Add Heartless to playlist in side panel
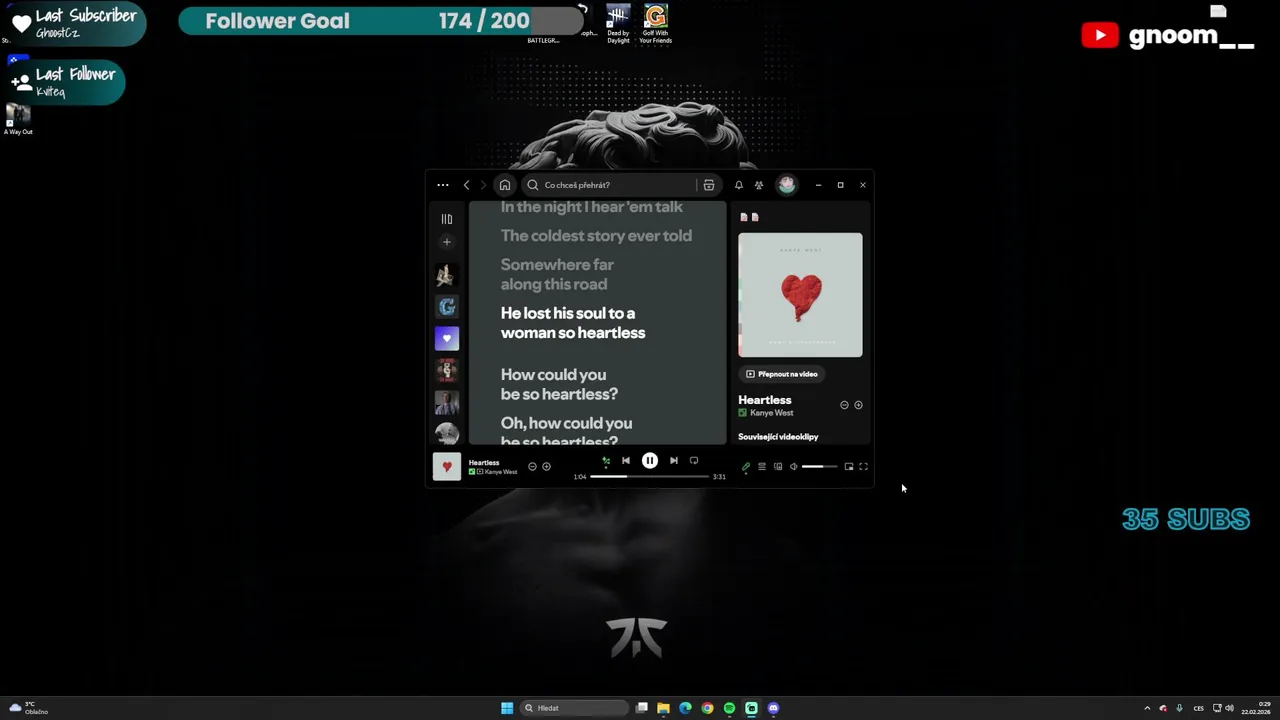This screenshot has height=720, width=1280. tap(858, 405)
